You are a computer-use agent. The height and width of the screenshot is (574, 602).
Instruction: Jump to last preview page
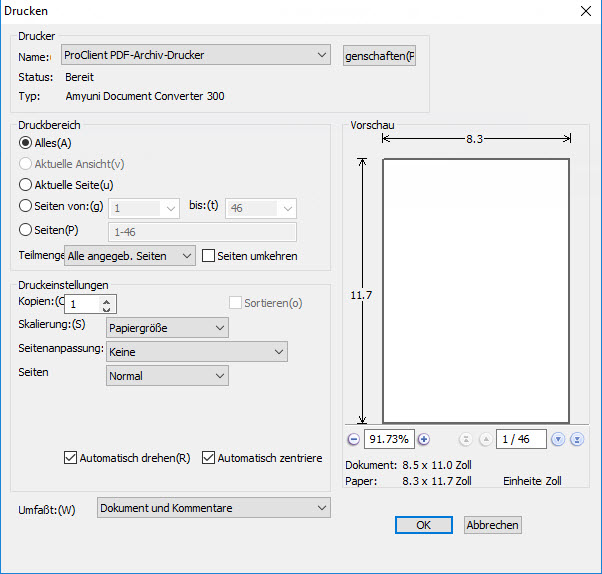(x=576, y=439)
